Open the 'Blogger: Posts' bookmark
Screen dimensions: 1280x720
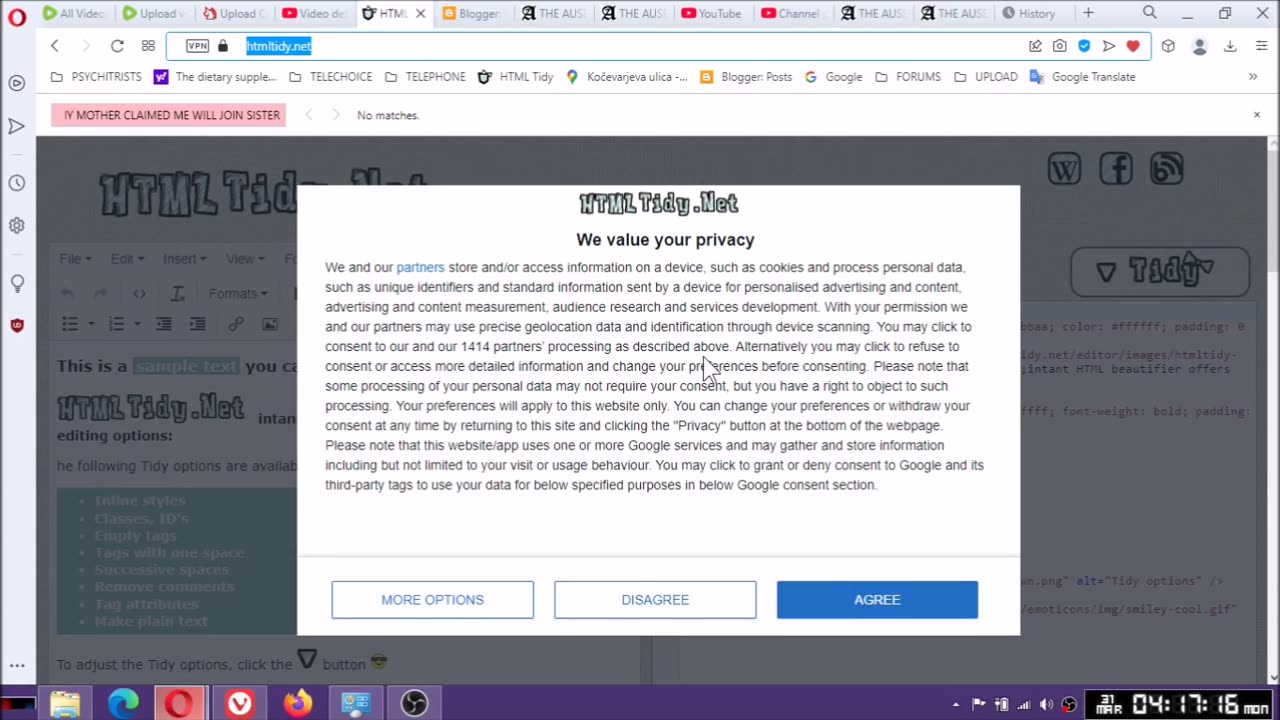pyautogui.click(x=746, y=77)
